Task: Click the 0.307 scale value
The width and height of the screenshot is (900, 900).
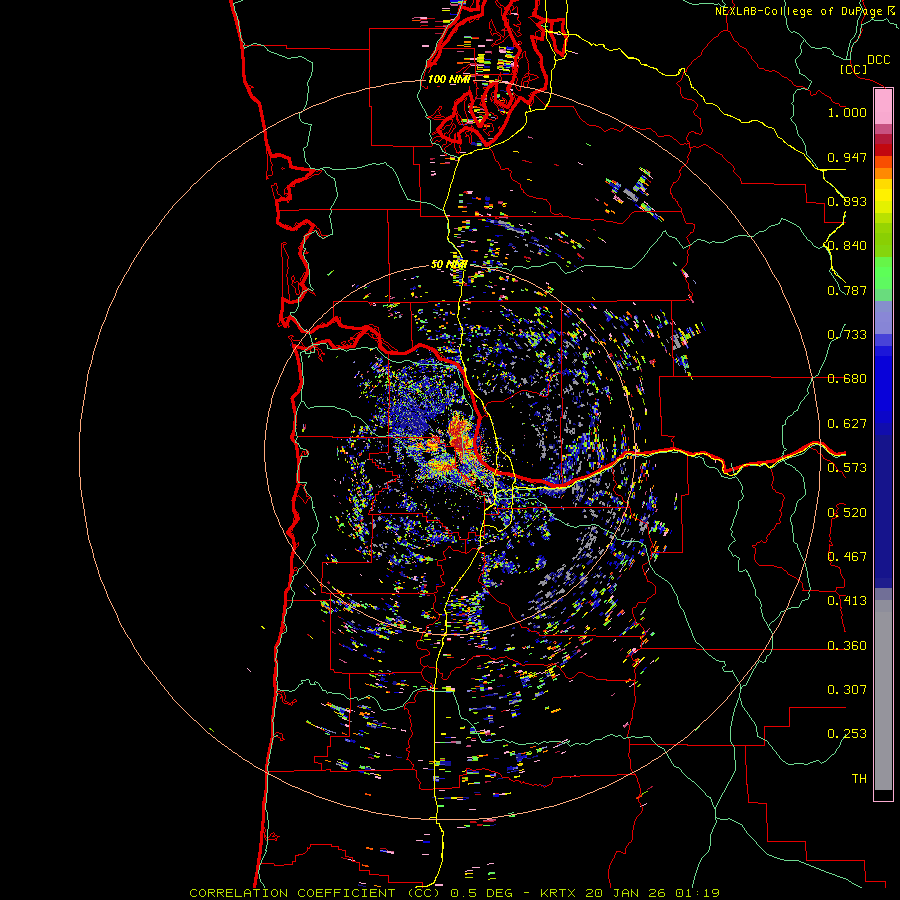Action: point(847,690)
